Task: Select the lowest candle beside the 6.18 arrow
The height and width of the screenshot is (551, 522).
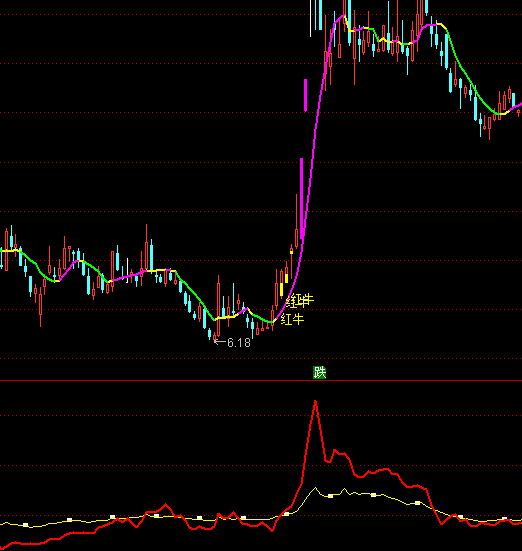Action: tap(215, 337)
